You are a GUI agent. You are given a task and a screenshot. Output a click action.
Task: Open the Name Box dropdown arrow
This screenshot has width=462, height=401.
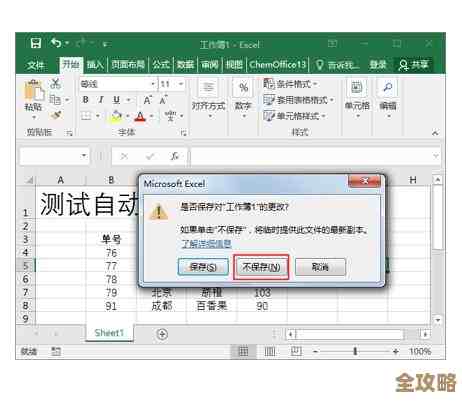click(84, 156)
